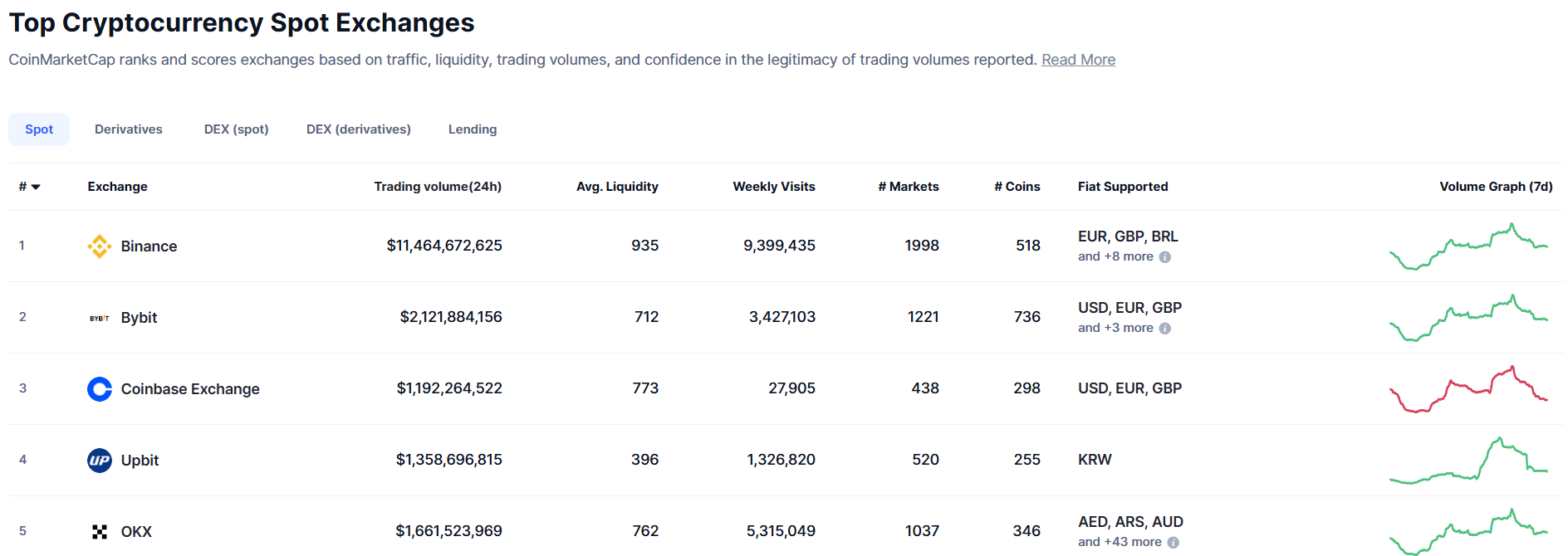Click the Binance logo icon

pyautogui.click(x=100, y=246)
